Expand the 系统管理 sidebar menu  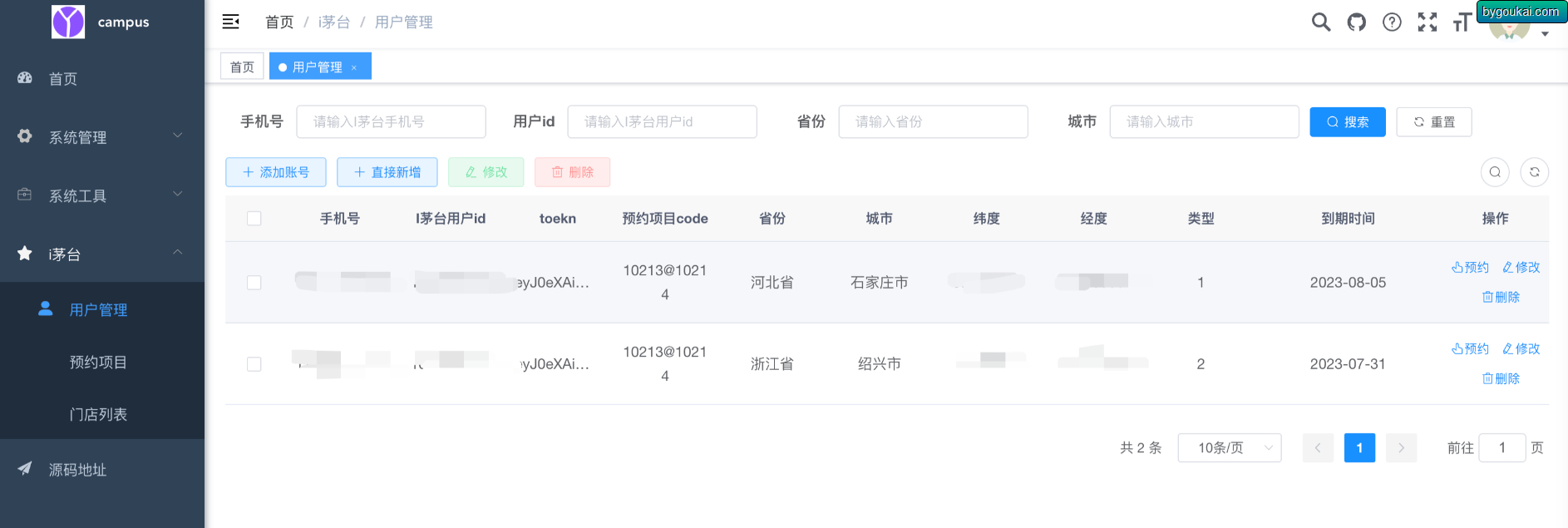pos(102,136)
